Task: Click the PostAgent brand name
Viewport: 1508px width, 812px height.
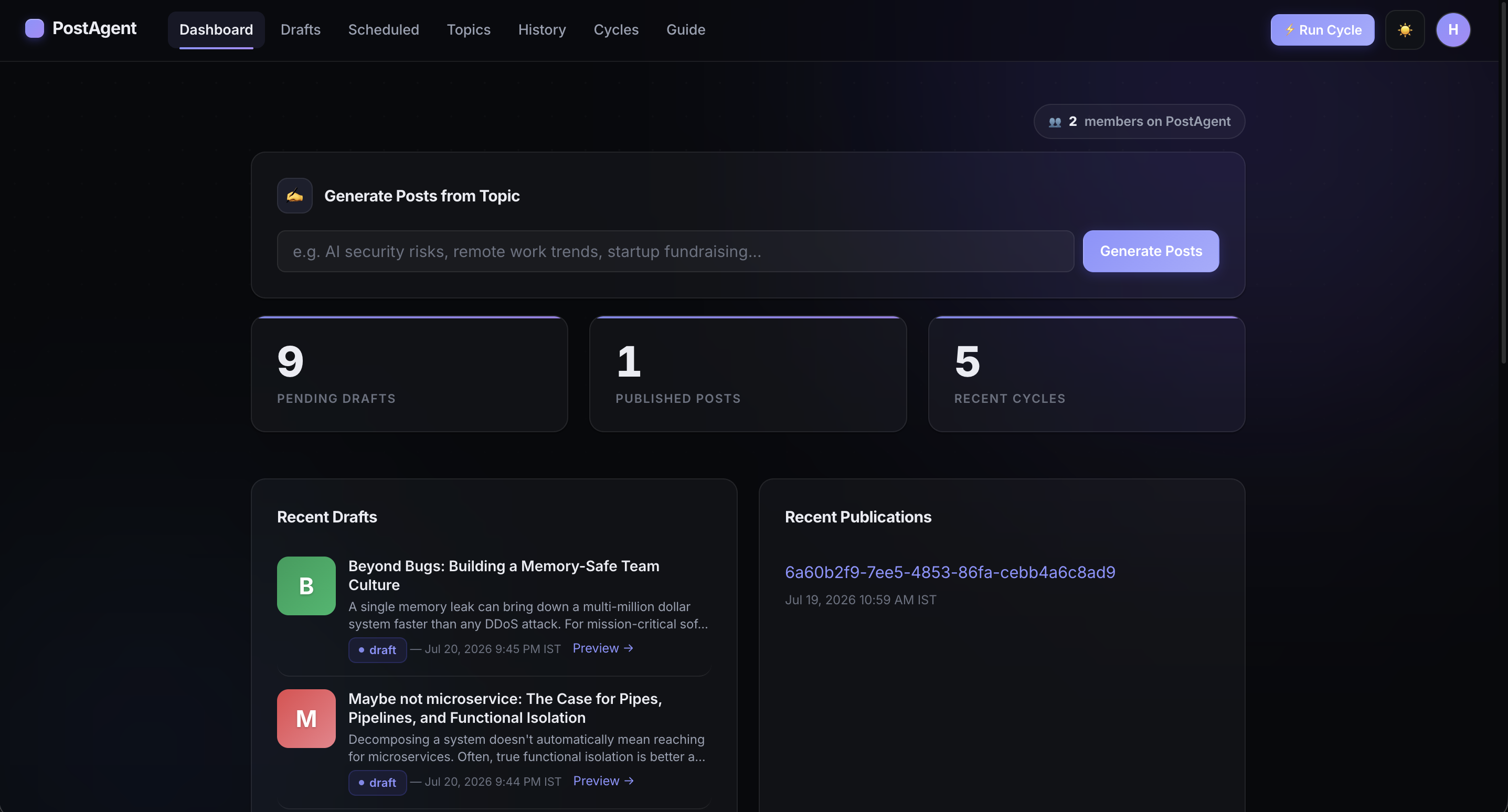Action: 94,28
